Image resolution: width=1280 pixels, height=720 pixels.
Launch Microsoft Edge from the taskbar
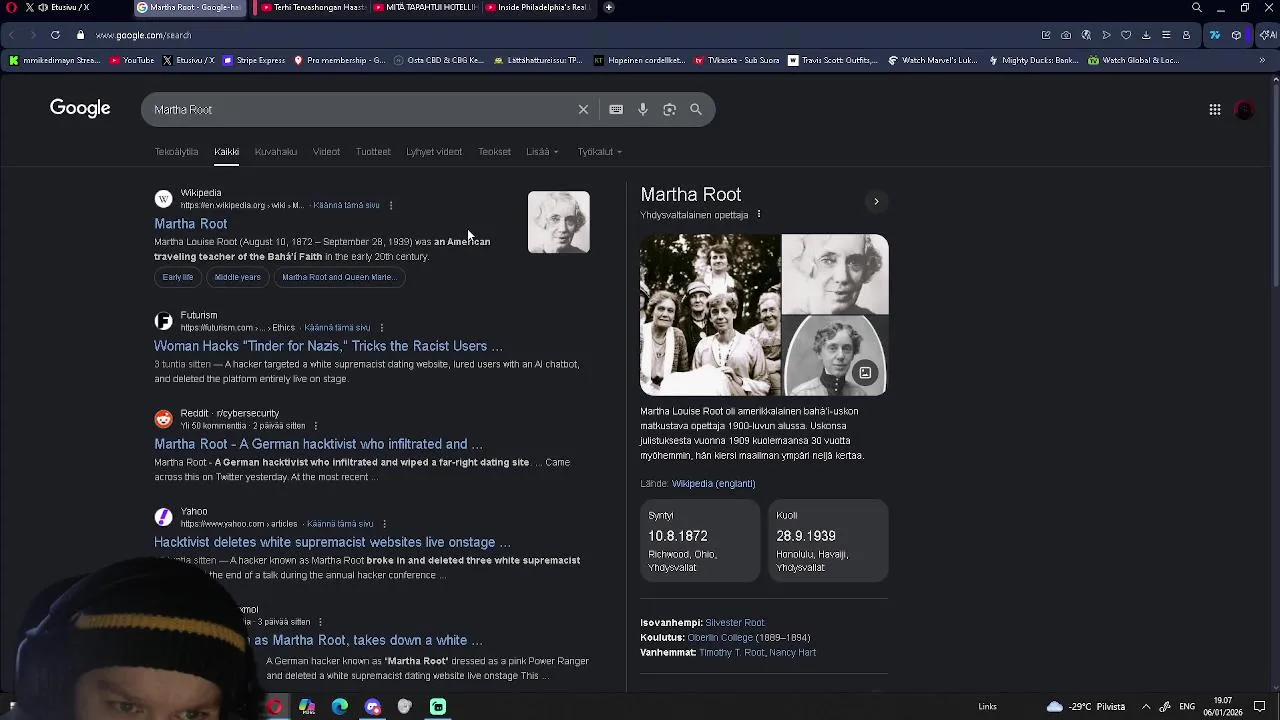coord(340,707)
